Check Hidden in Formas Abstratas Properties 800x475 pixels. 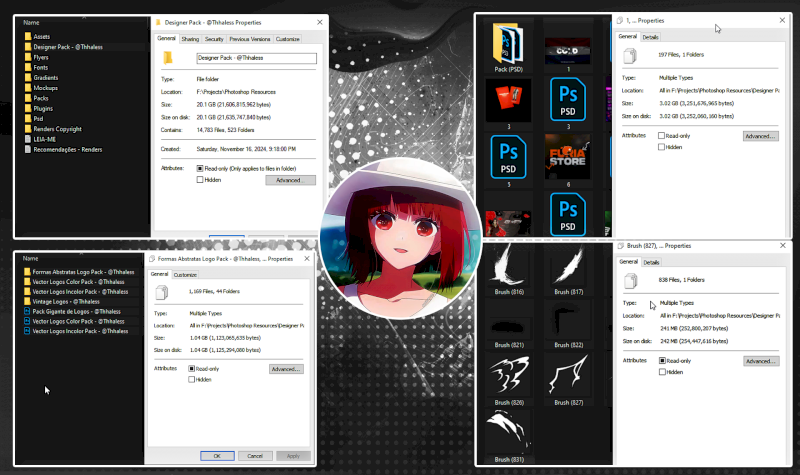[x=192, y=379]
